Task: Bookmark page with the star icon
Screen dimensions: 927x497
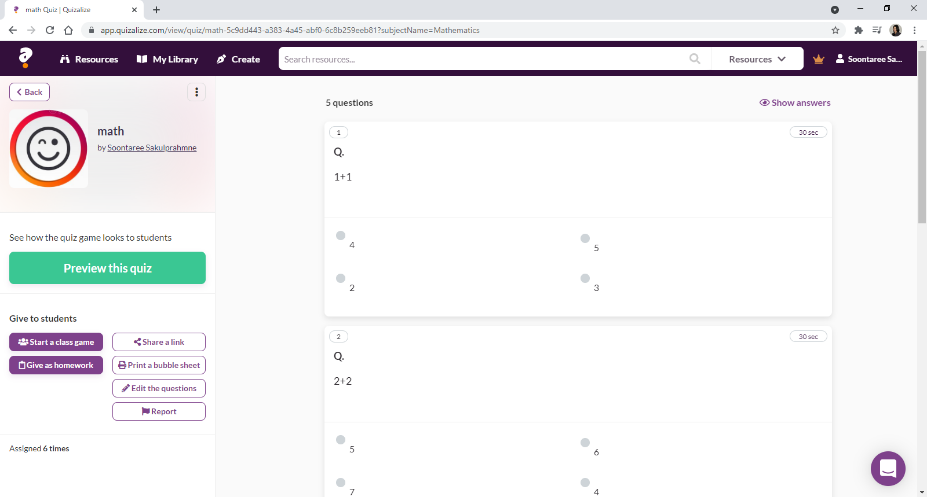Action: click(x=835, y=30)
